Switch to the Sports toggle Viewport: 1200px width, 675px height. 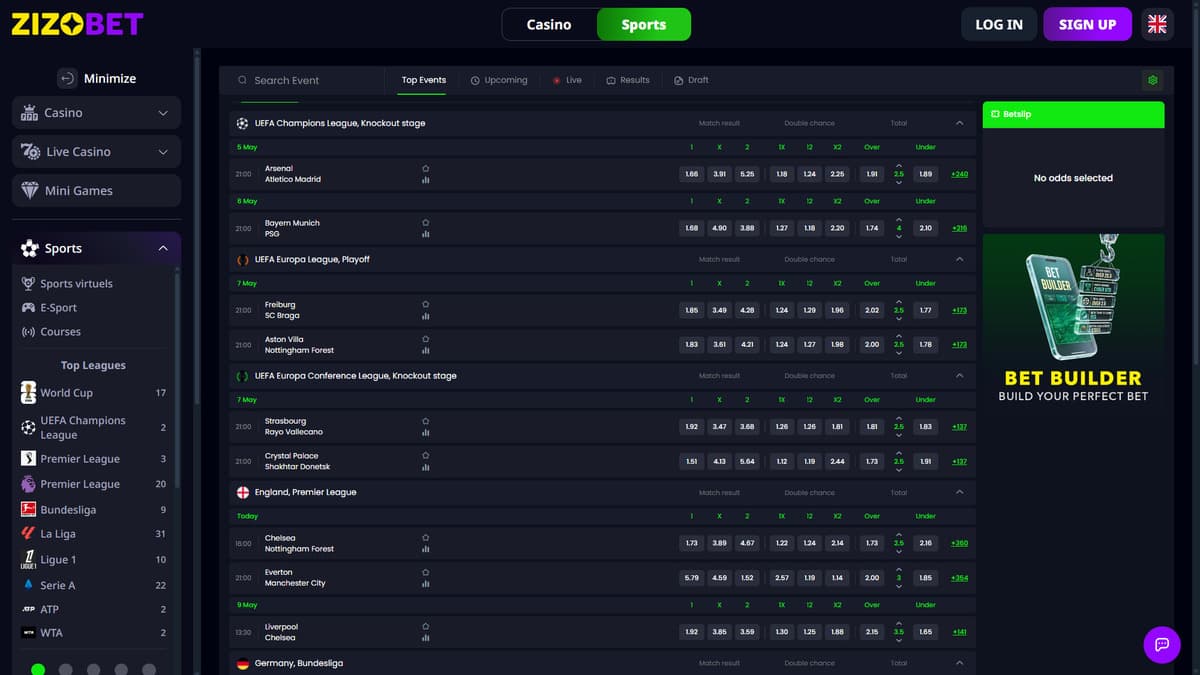pyautogui.click(x=643, y=24)
